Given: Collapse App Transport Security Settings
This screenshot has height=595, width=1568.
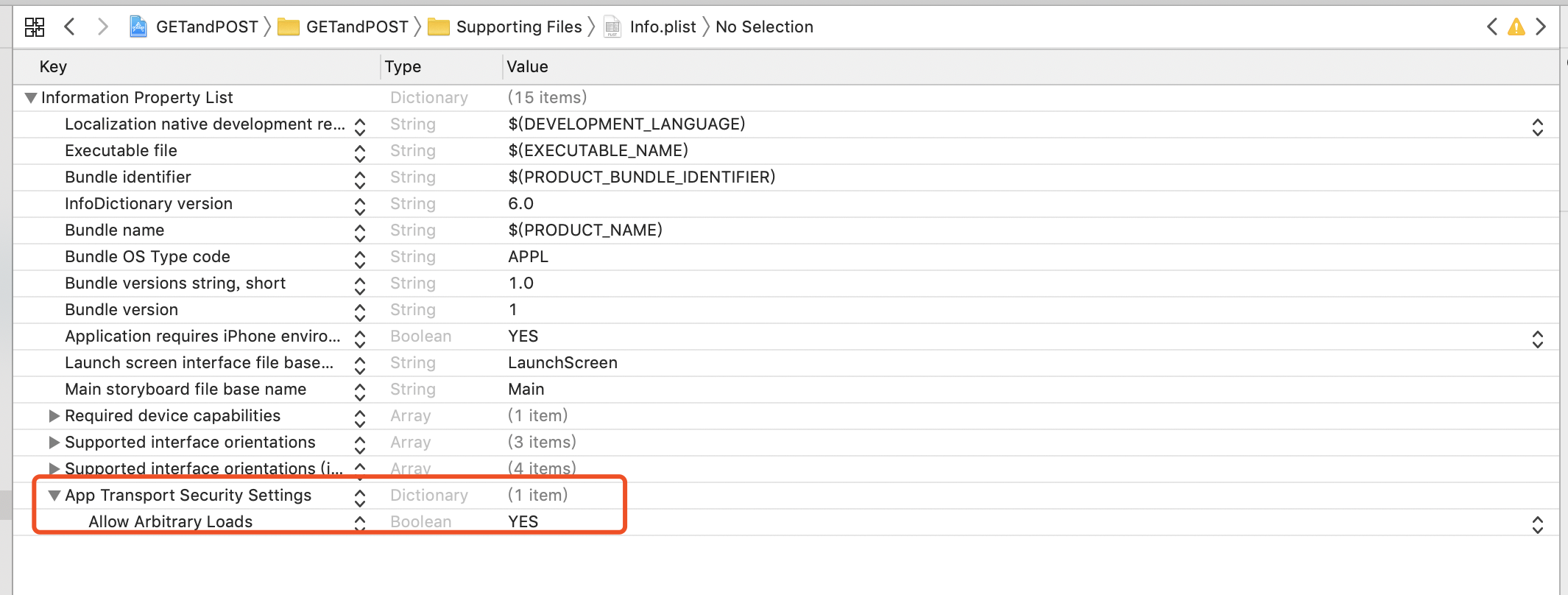Looking at the screenshot, I should click(x=54, y=496).
